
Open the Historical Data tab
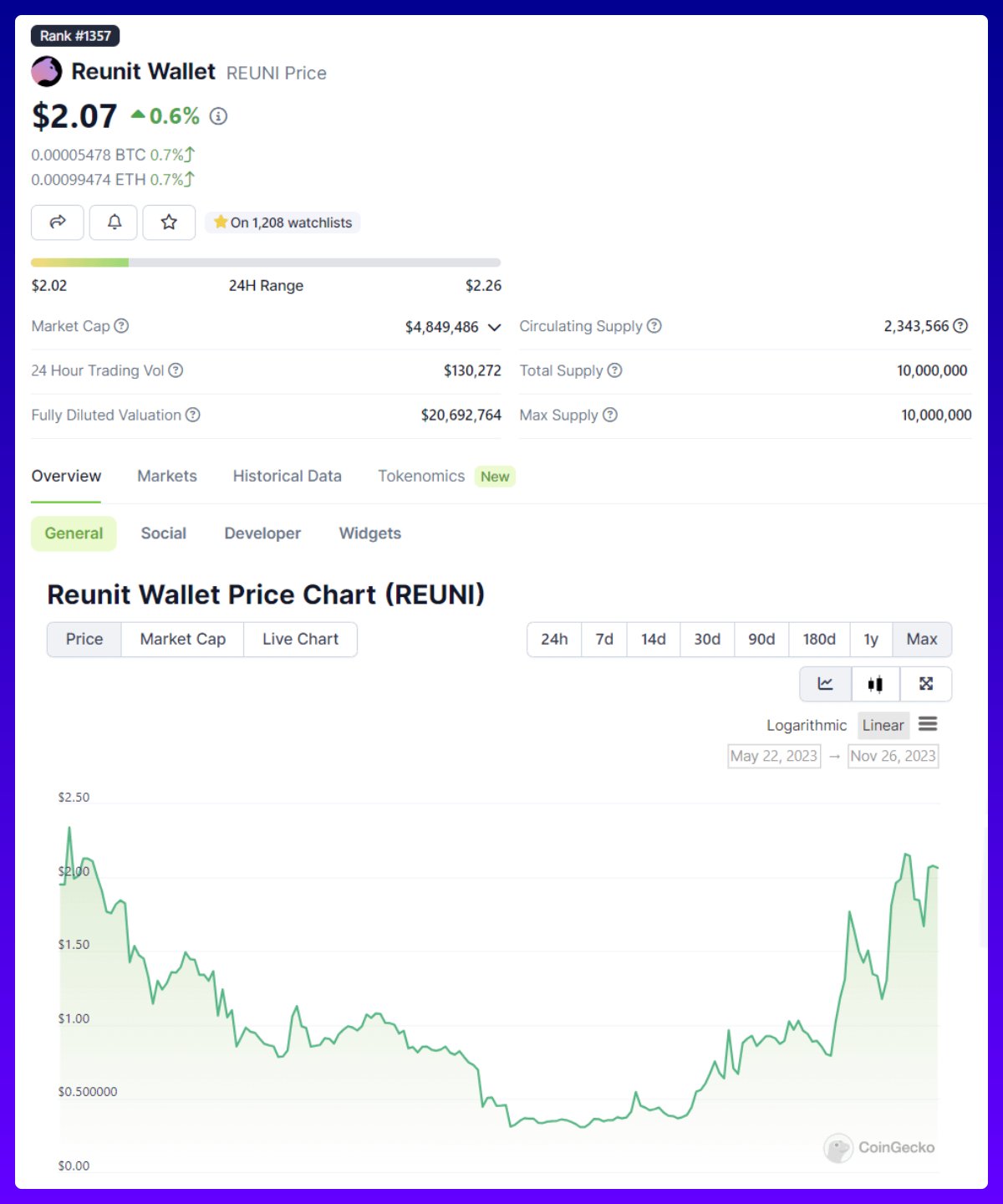[287, 477]
